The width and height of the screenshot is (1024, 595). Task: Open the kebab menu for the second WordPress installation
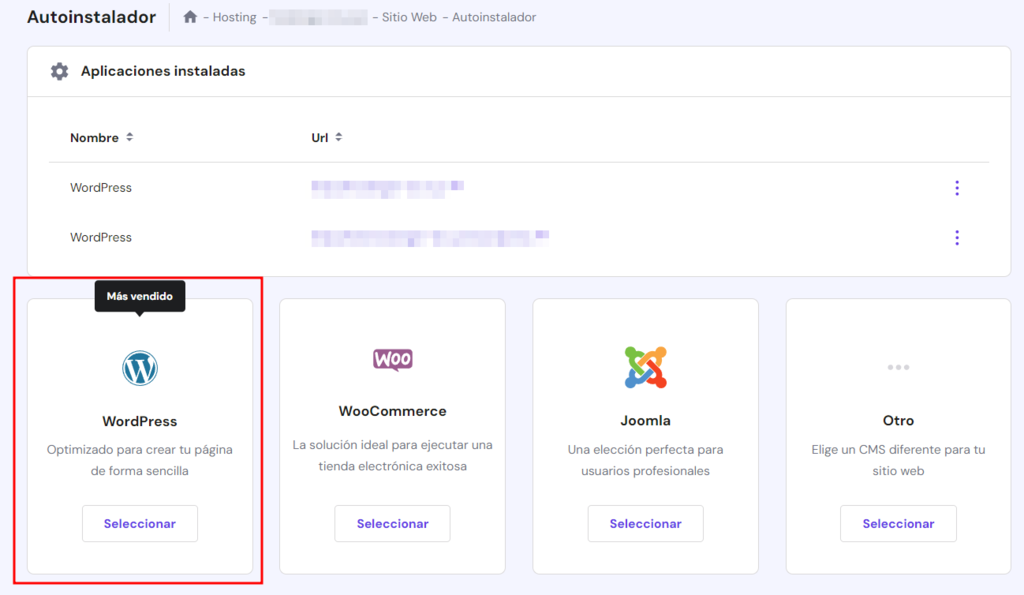[957, 237]
